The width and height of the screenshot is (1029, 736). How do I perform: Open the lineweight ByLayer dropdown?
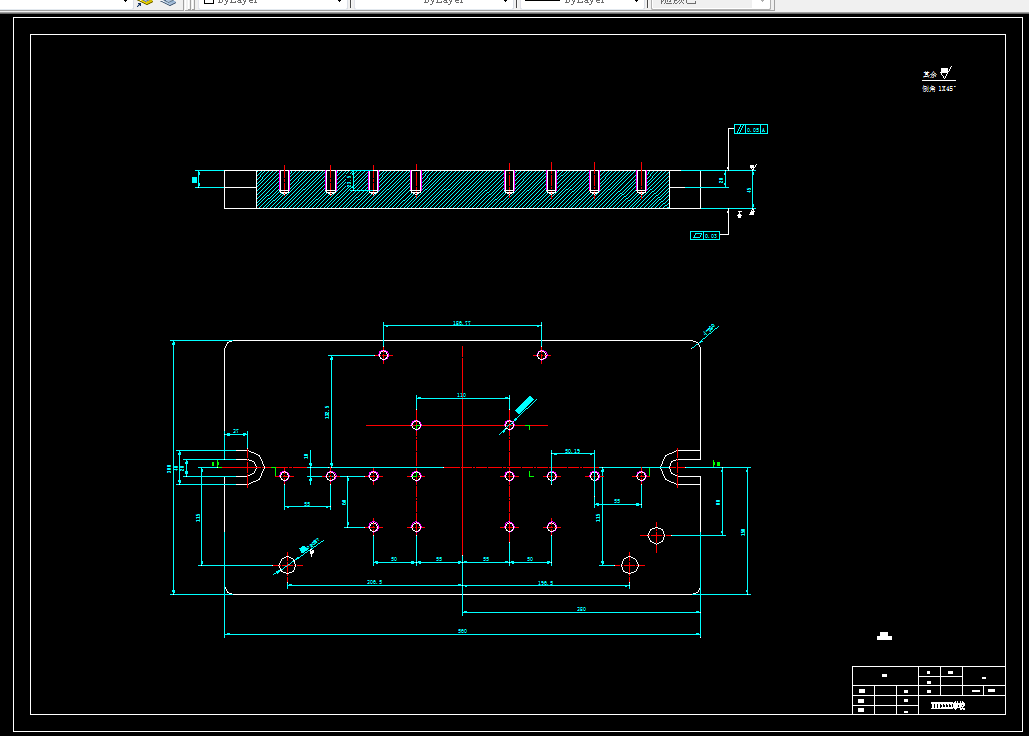coord(581,3)
